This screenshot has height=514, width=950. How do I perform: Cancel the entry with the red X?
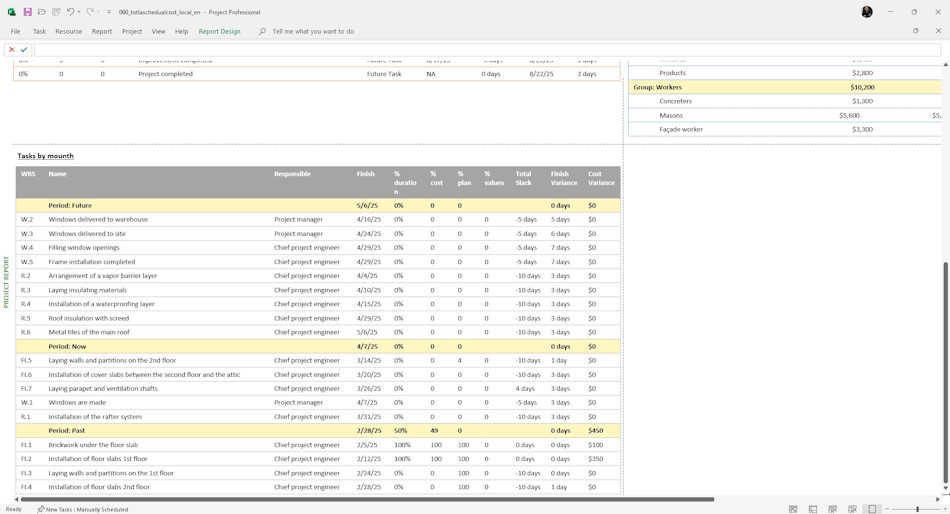pos(12,50)
